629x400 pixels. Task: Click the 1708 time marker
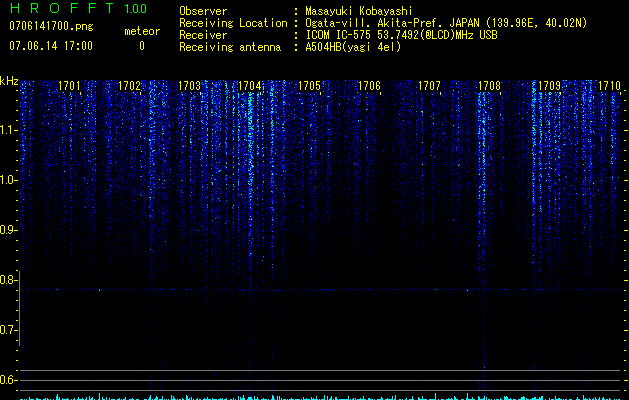pyautogui.click(x=489, y=86)
